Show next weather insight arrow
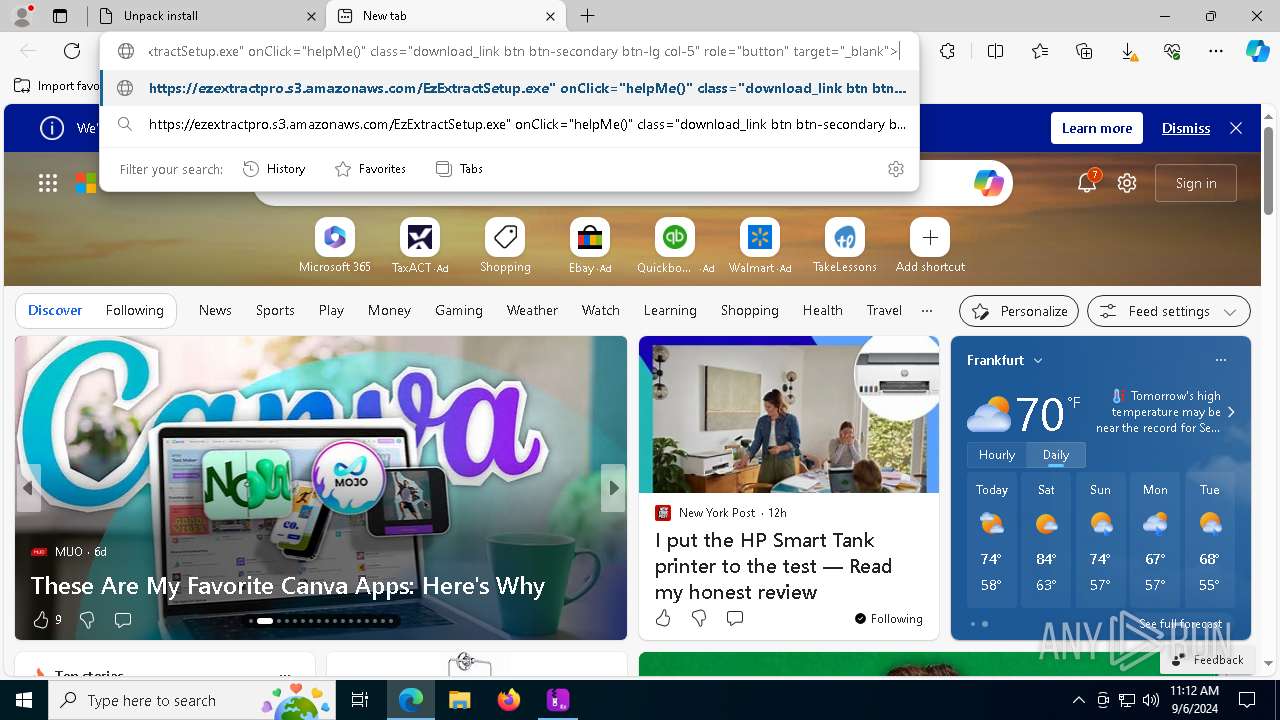This screenshot has width=1280, height=720. pyautogui.click(x=1231, y=412)
